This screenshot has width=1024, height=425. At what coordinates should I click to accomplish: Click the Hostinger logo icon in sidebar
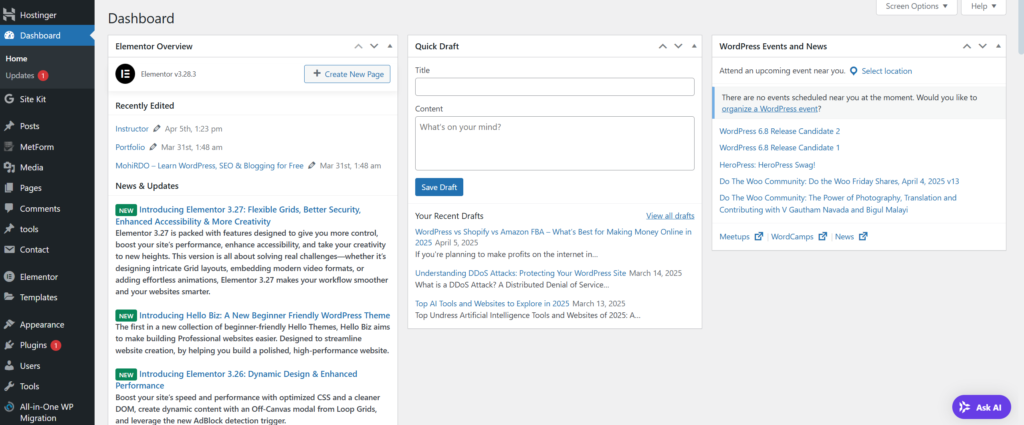[9, 14]
